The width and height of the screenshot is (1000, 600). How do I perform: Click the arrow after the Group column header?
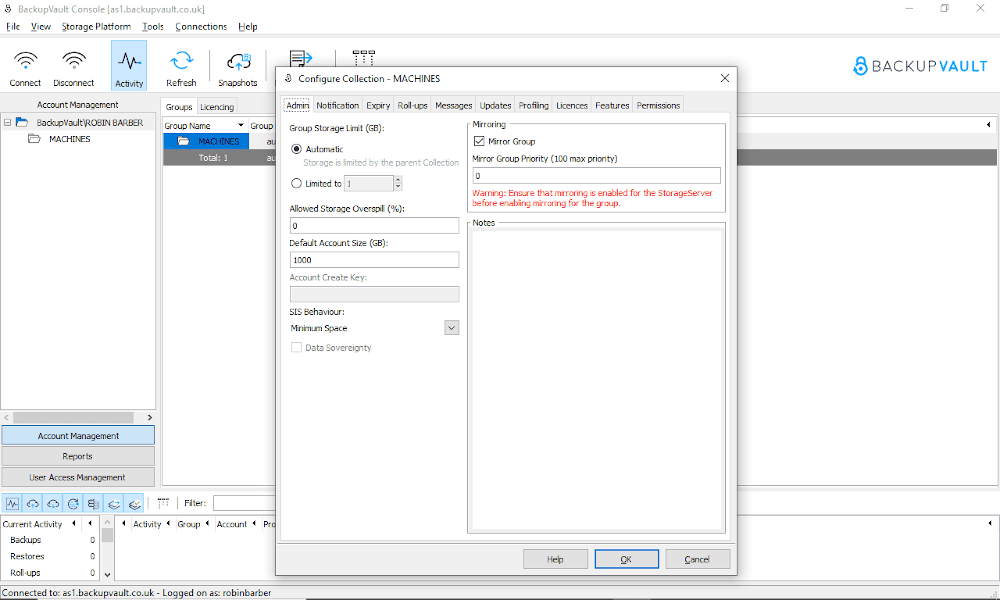pyautogui.click(x=207, y=523)
